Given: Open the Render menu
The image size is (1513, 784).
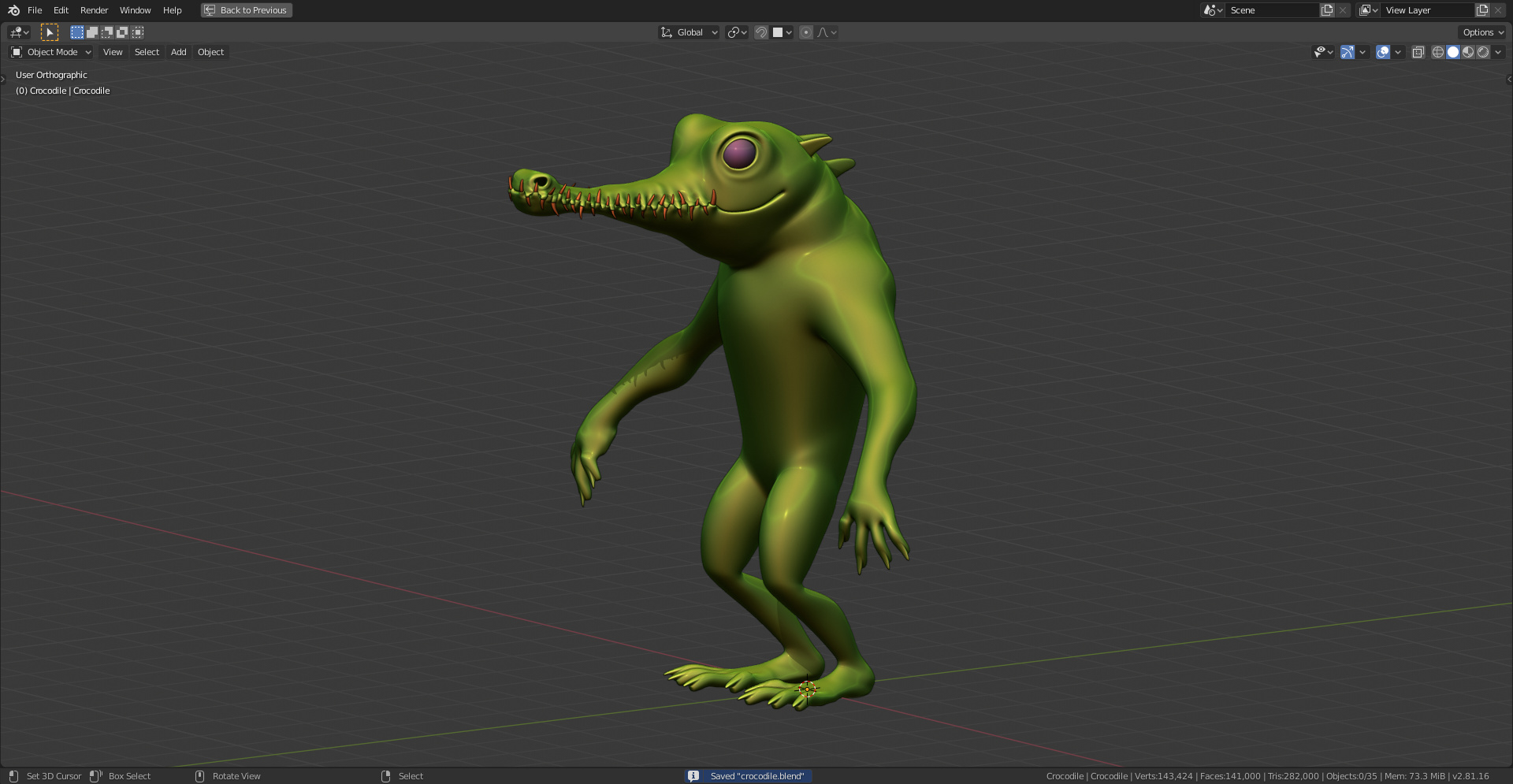Looking at the screenshot, I should [94, 10].
